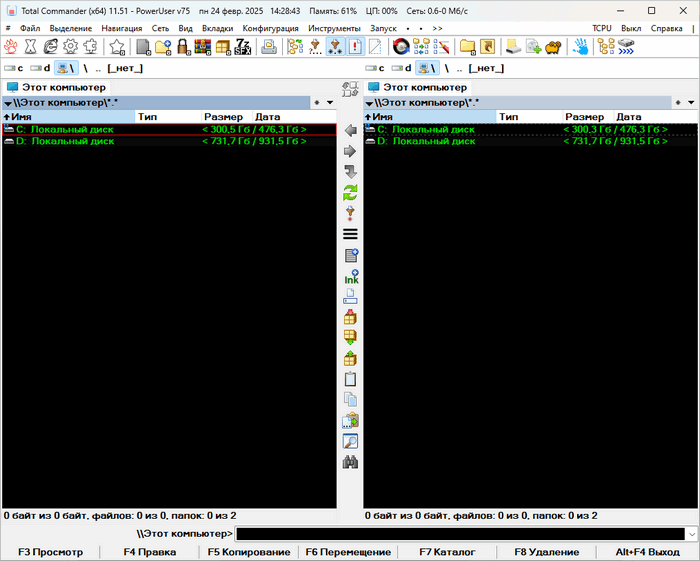This screenshot has width=700, height=561.
Task: Click the folder tree icon left of drive arrows
Action: [606, 46]
